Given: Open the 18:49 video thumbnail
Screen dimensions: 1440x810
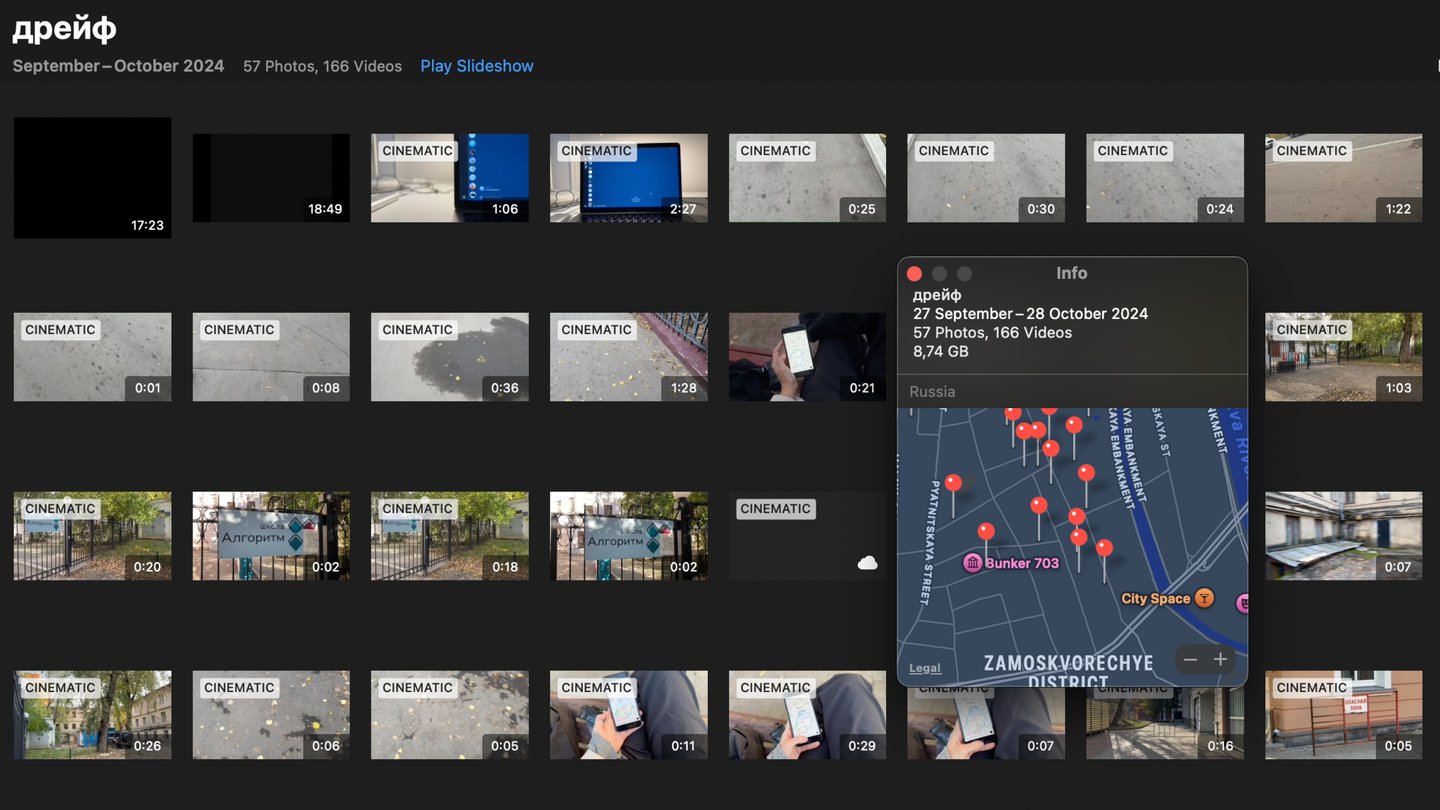Looking at the screenshot, I should pos(271,178).
